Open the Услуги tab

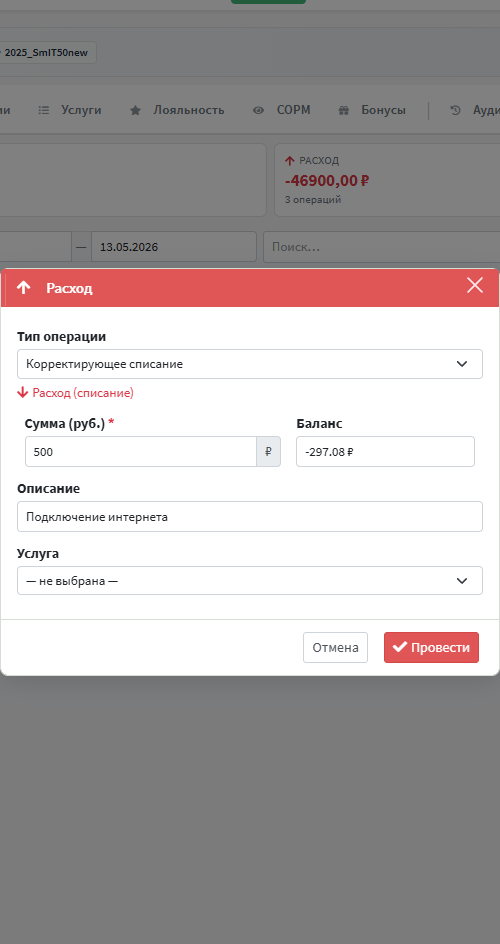coord(81,110)
